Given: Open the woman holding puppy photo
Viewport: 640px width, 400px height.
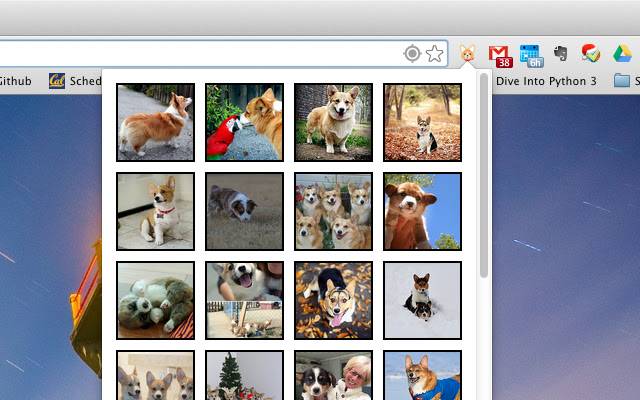Looking at the screenshot, I should pyautogui.click(x=333, y=375).
